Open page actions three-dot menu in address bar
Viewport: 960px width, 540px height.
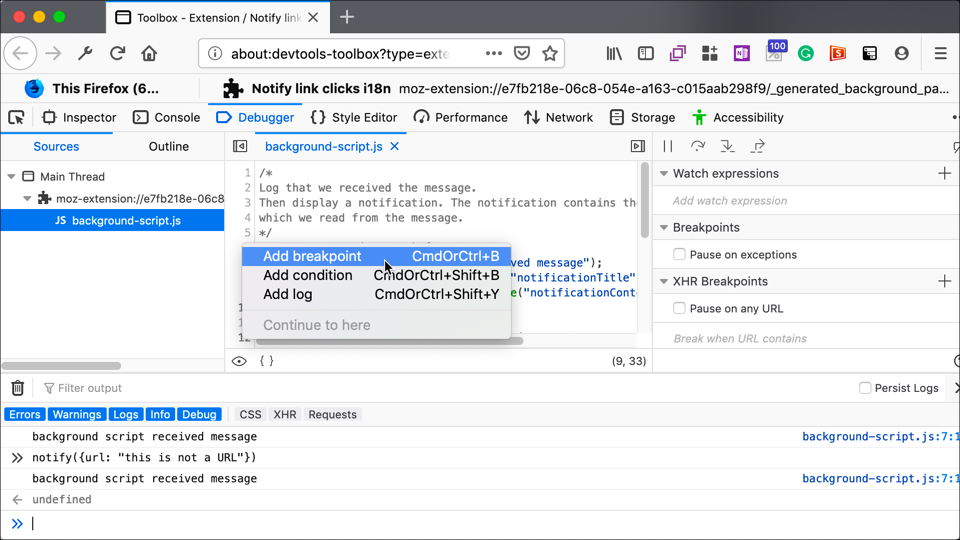coord(493,53)
